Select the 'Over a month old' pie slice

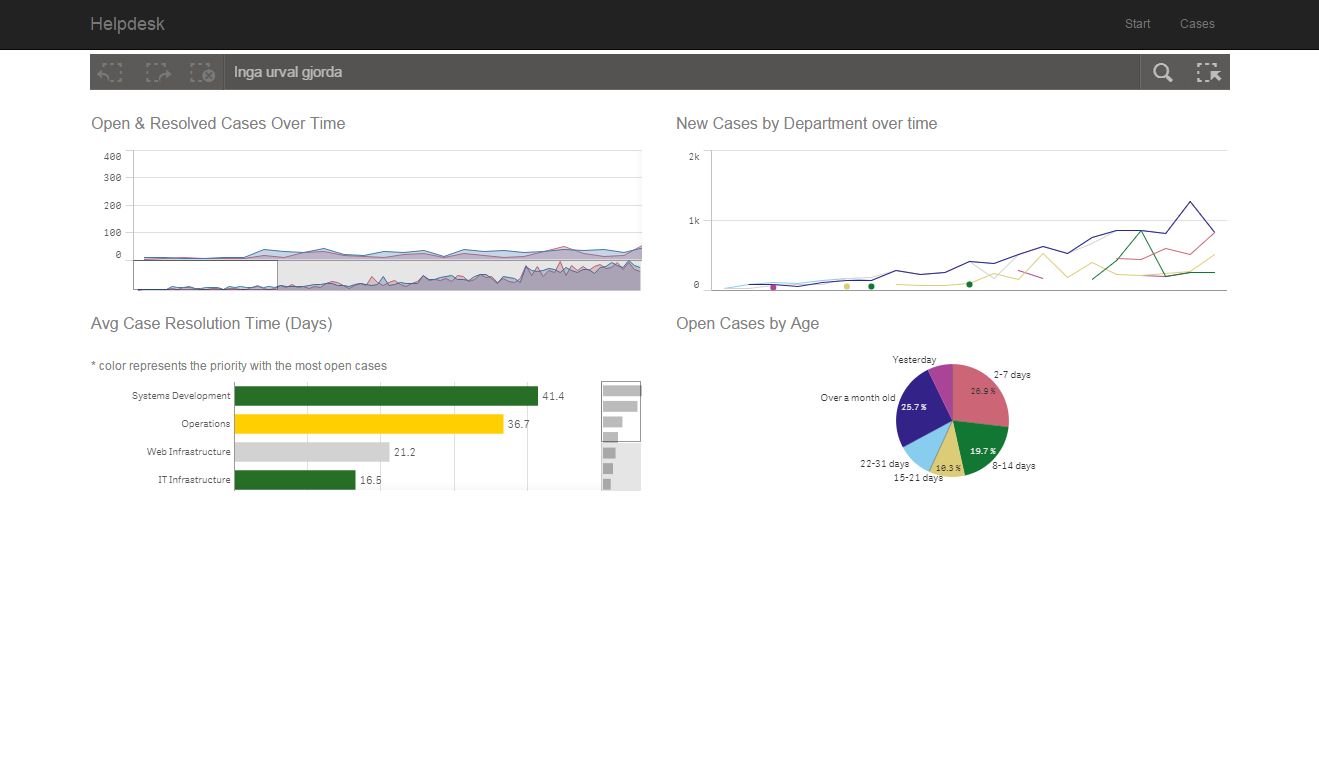[x=918, y=408]
